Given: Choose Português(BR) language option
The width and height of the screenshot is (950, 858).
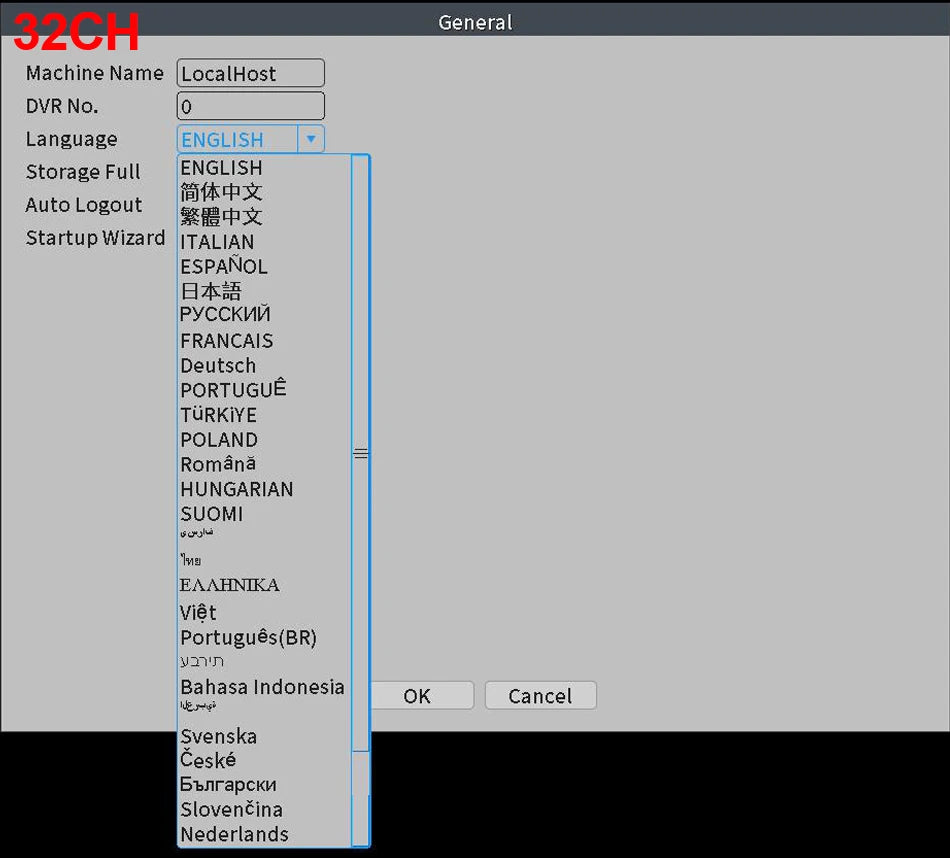Looking at the screenshot, I should pos(248,638).
